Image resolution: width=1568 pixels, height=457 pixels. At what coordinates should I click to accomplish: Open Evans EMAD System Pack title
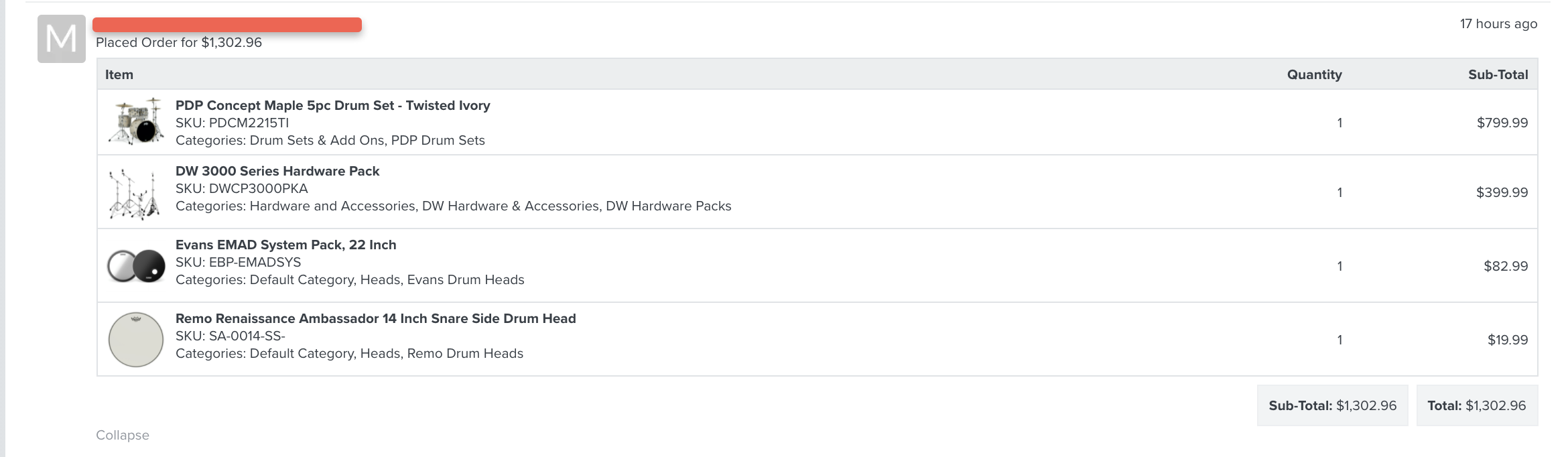point(286,245)
